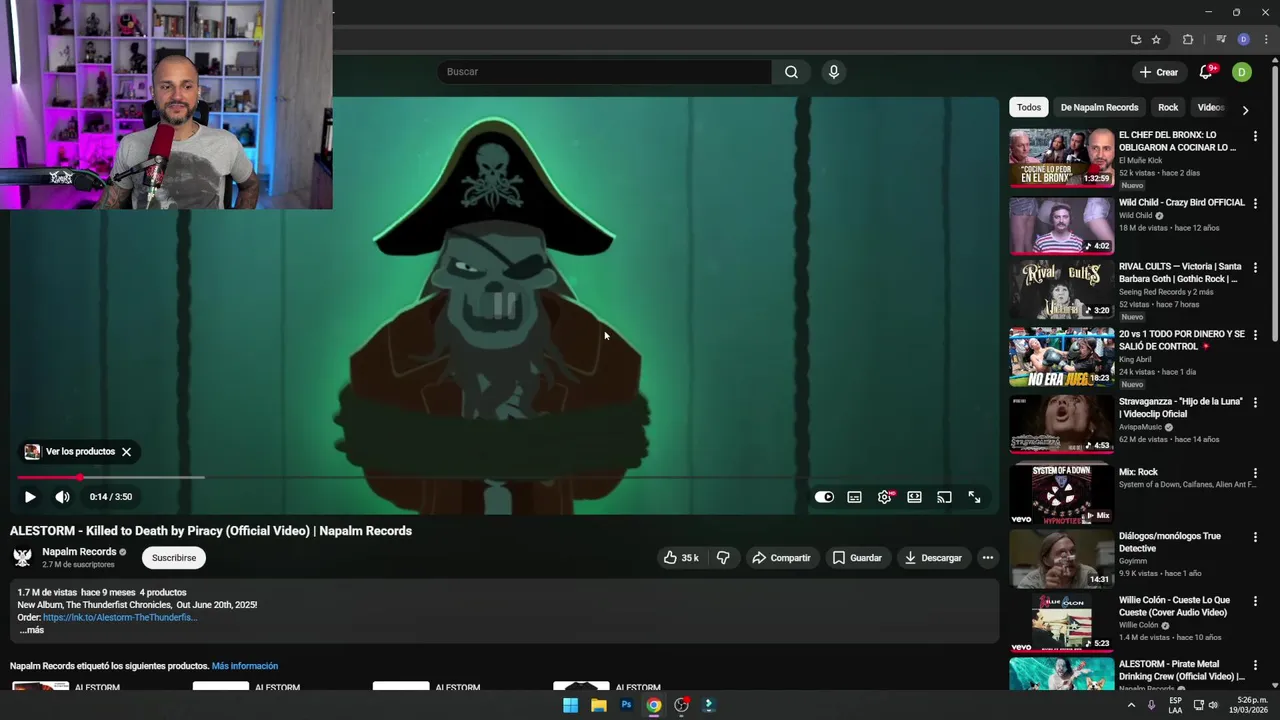Like the video (35 k)

point(680,558)
